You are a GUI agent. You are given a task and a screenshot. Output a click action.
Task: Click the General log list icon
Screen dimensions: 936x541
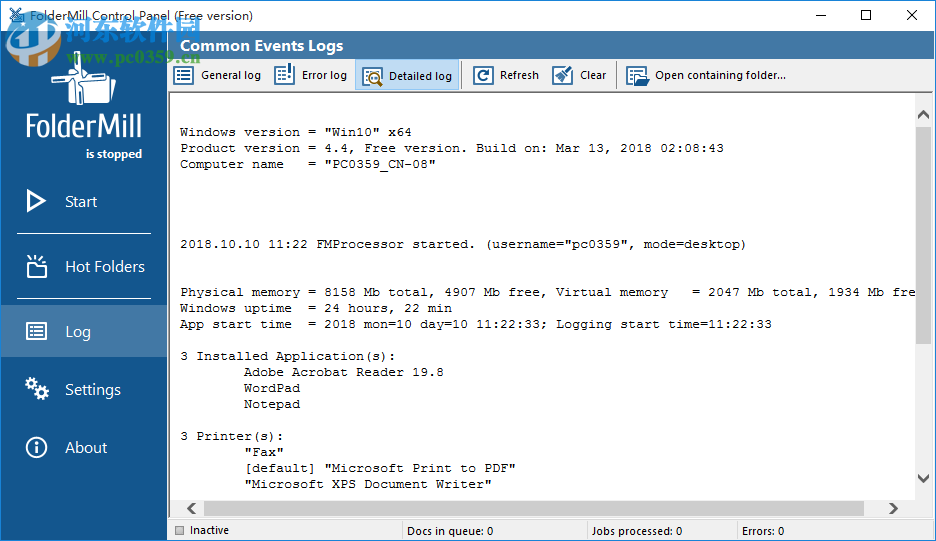pyautogui.click(x=183, y=75)
